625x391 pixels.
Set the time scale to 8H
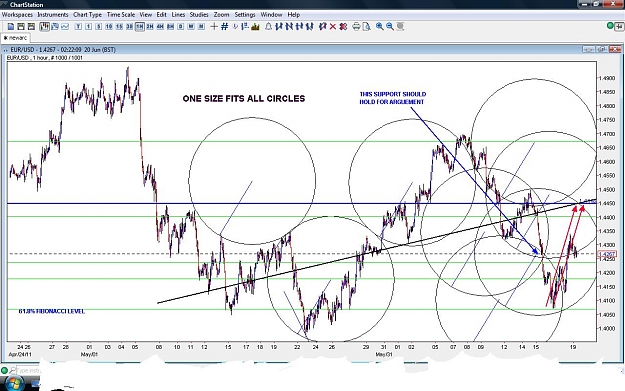point(170,27)
